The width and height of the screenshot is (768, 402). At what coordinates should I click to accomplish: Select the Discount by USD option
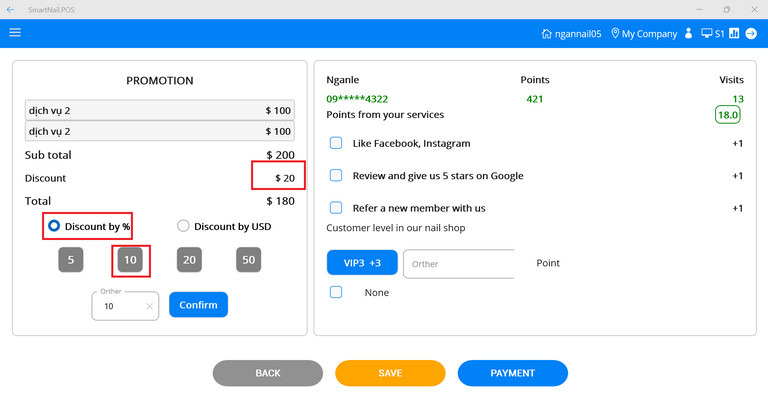pos(183,226)
